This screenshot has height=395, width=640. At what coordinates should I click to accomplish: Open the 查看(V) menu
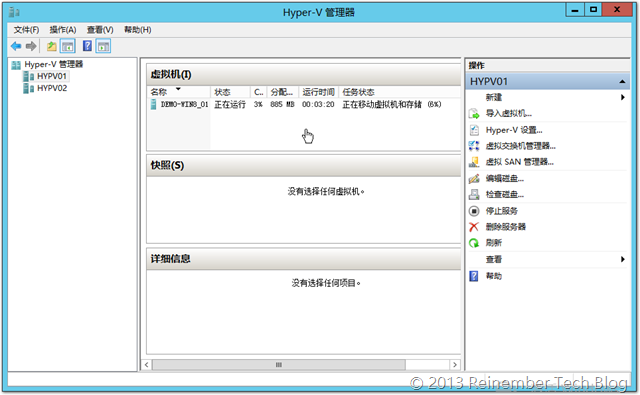(100, 30)
